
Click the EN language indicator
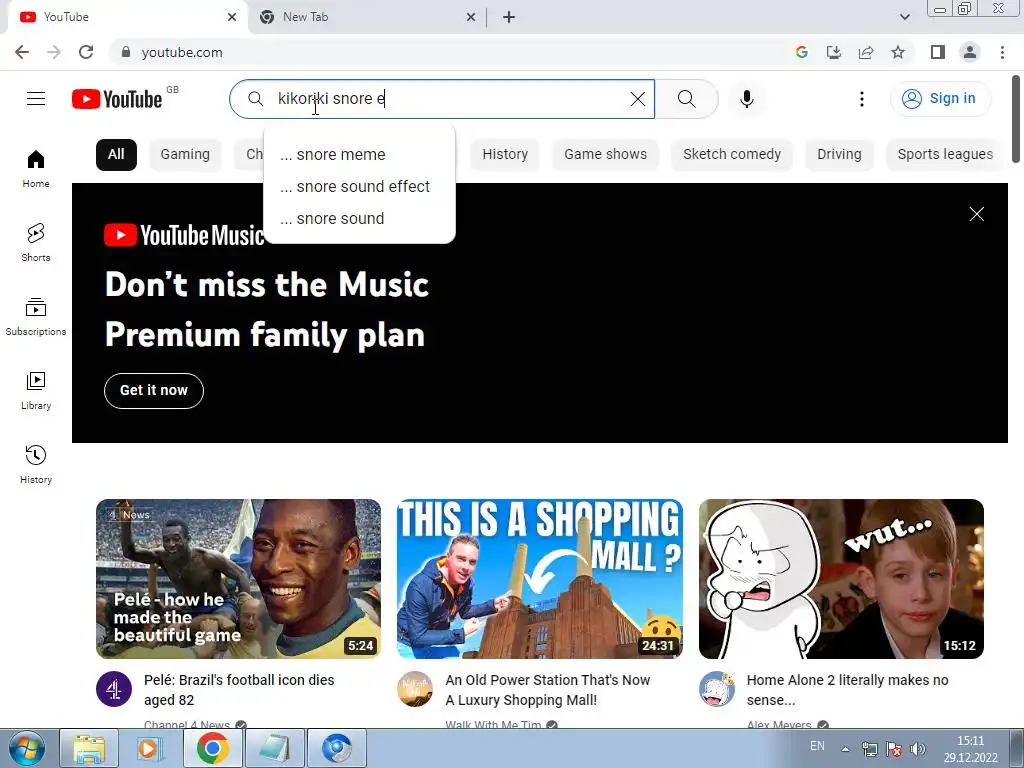[817, 746]
